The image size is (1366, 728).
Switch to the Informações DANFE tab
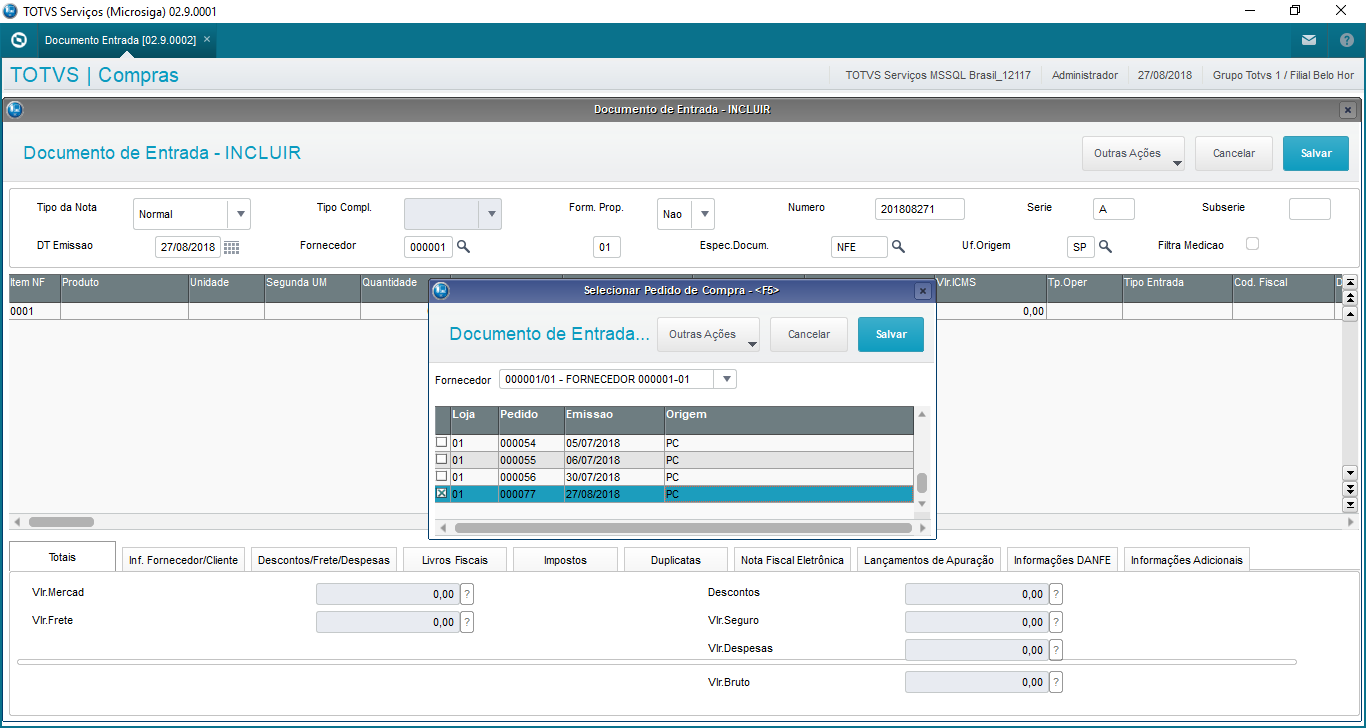[x=1062, y=560]
